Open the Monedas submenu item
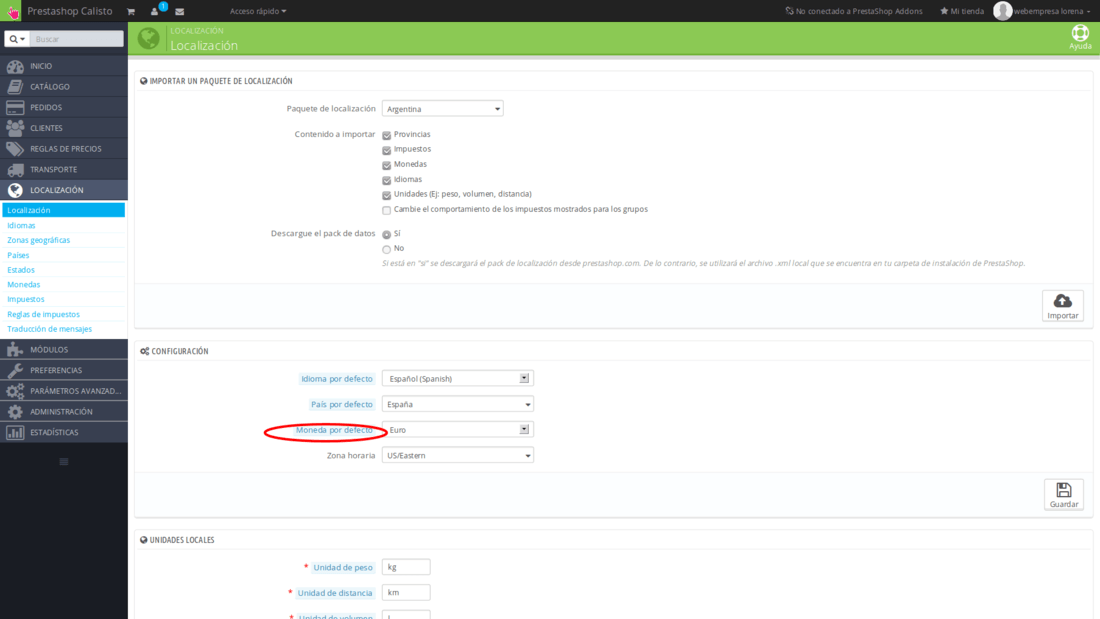1100x619 pixels. 24,285
